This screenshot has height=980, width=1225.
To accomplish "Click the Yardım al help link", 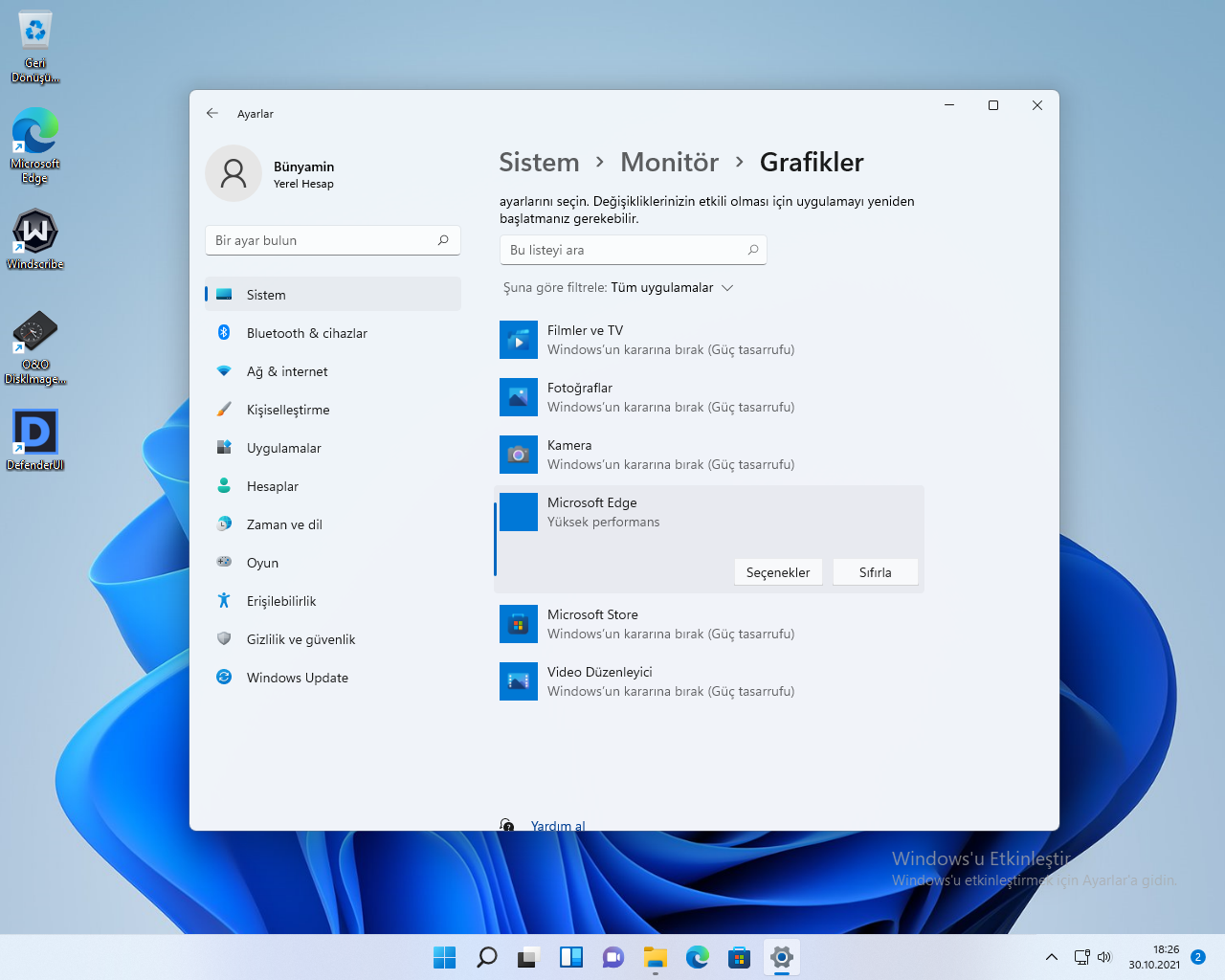I will coord(558,825).
